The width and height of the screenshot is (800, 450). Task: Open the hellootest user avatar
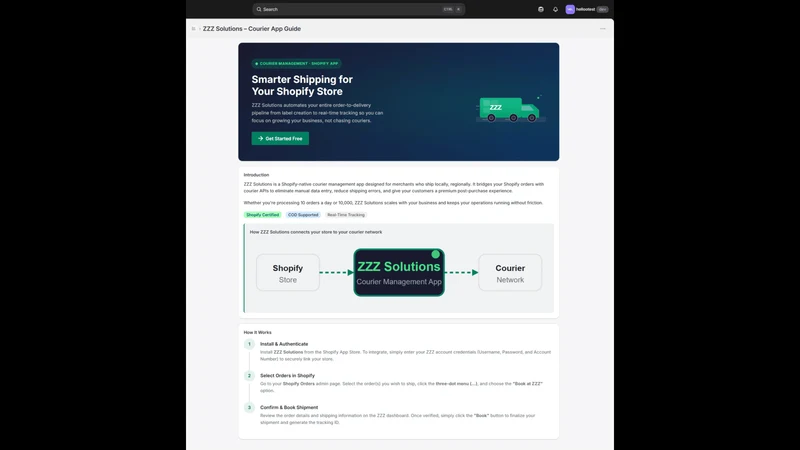pos(570,9)
